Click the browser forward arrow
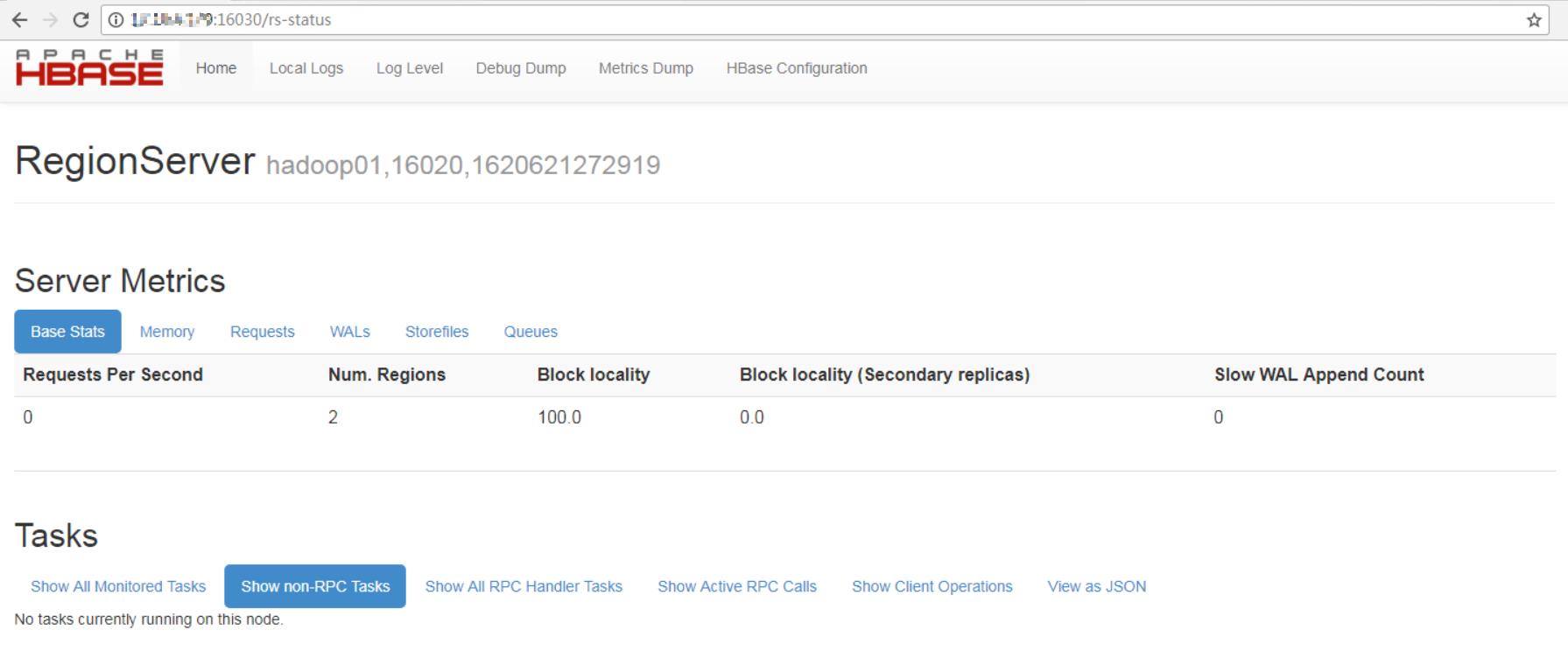The image size is (1568, 651). pos(50,20)
